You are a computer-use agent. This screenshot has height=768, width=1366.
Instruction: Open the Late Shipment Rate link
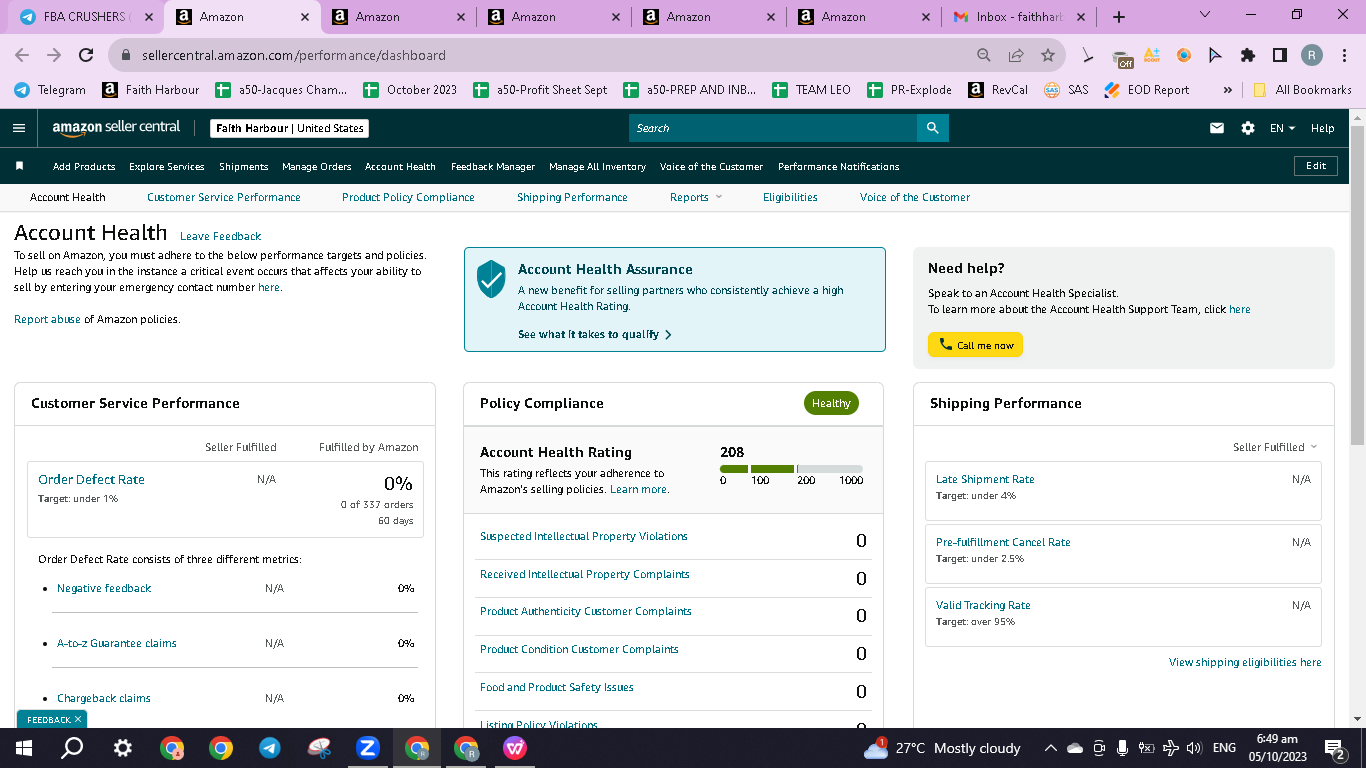[x=985, y=479]
